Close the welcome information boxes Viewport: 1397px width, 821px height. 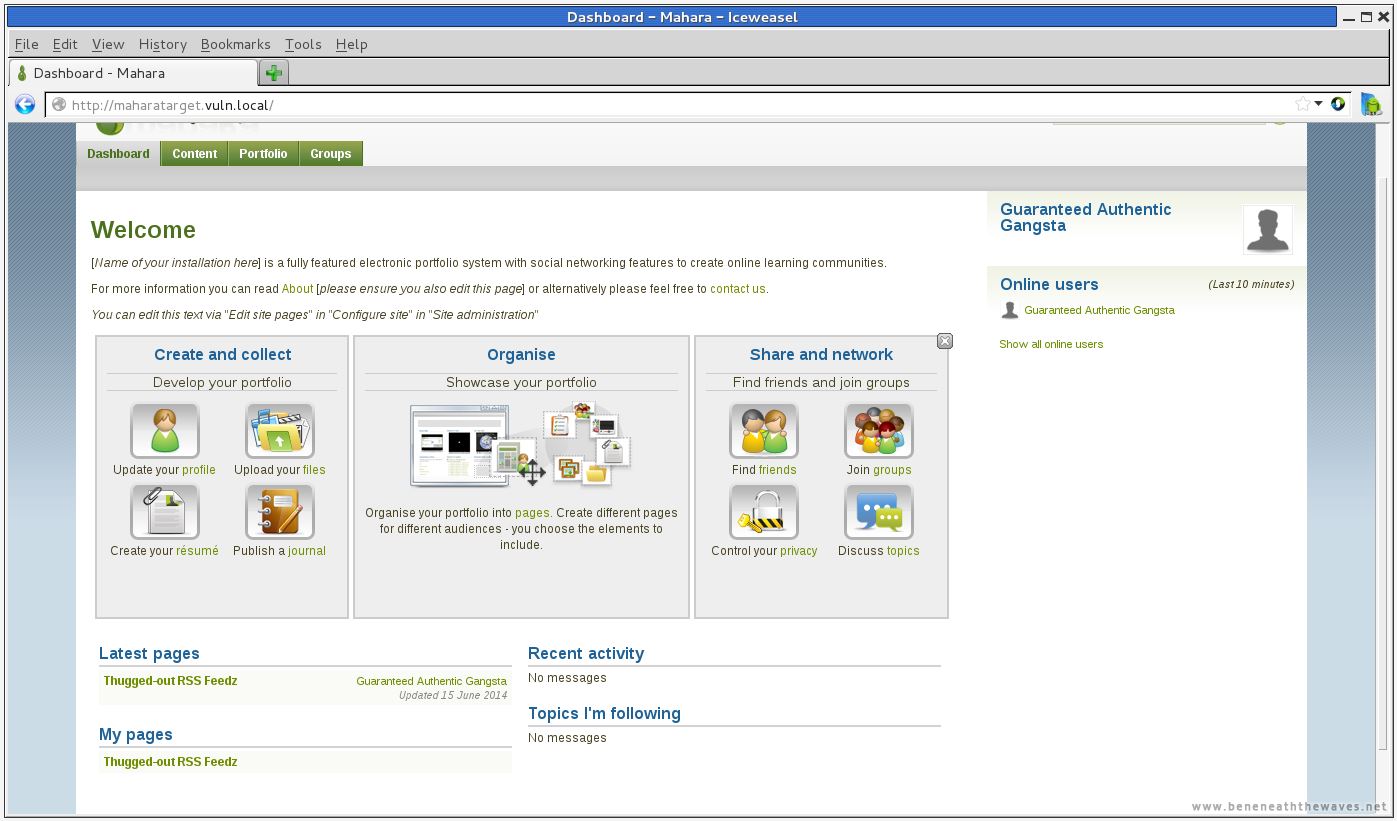pyautogui.click(x=945, y=341)
